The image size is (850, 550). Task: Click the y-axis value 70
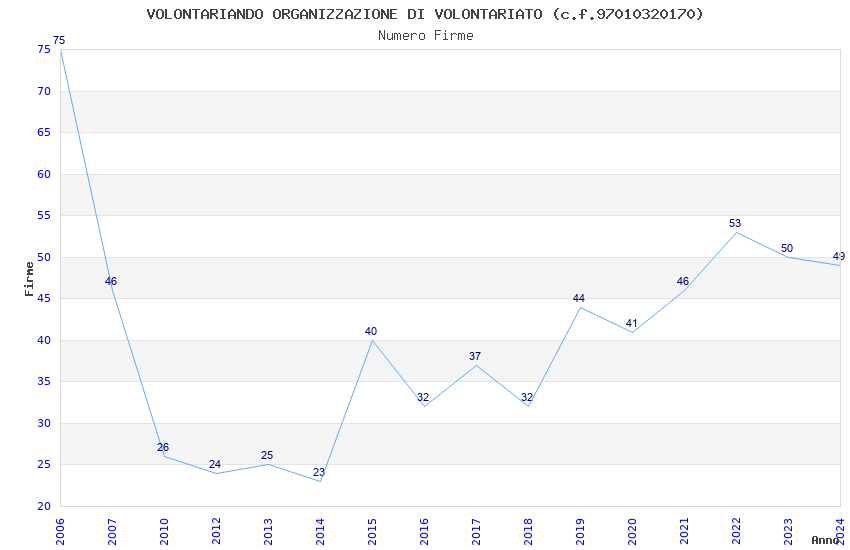point(44,92)
